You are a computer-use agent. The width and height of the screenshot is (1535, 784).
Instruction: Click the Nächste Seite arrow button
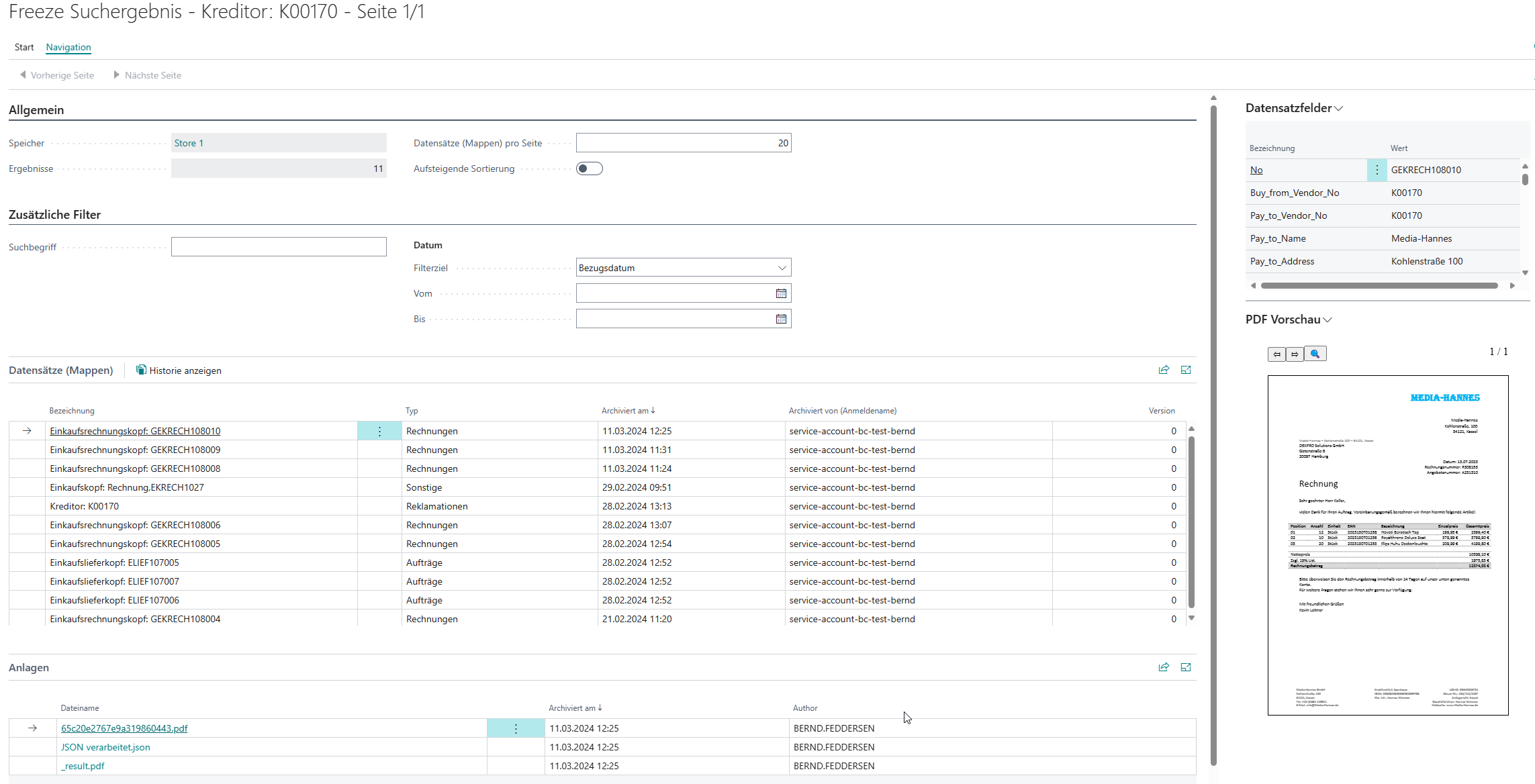click(148, 75)
